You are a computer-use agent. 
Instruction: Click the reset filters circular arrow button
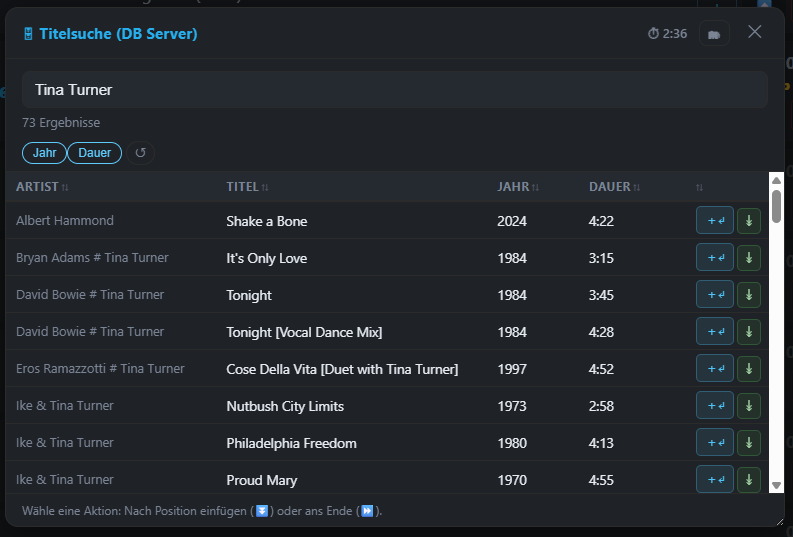point(141,153)
